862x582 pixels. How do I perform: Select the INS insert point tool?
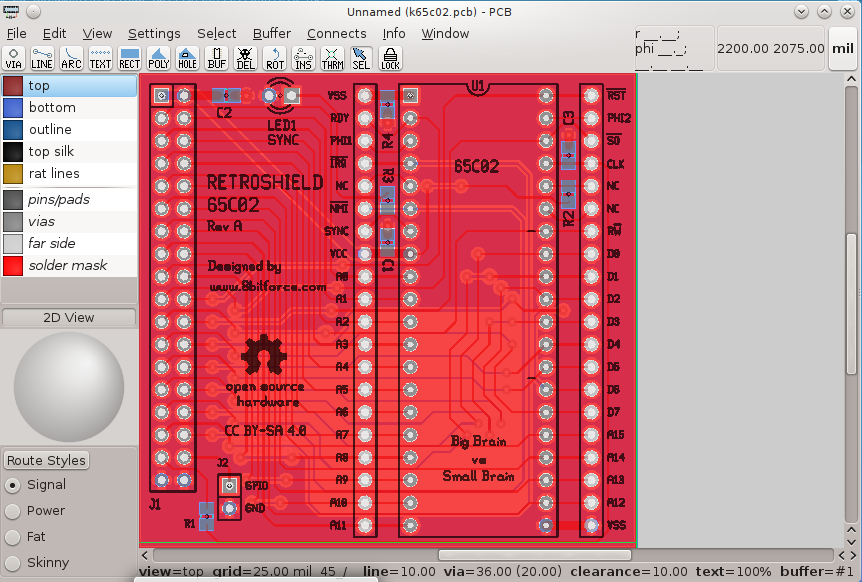(x=303, y=58)
